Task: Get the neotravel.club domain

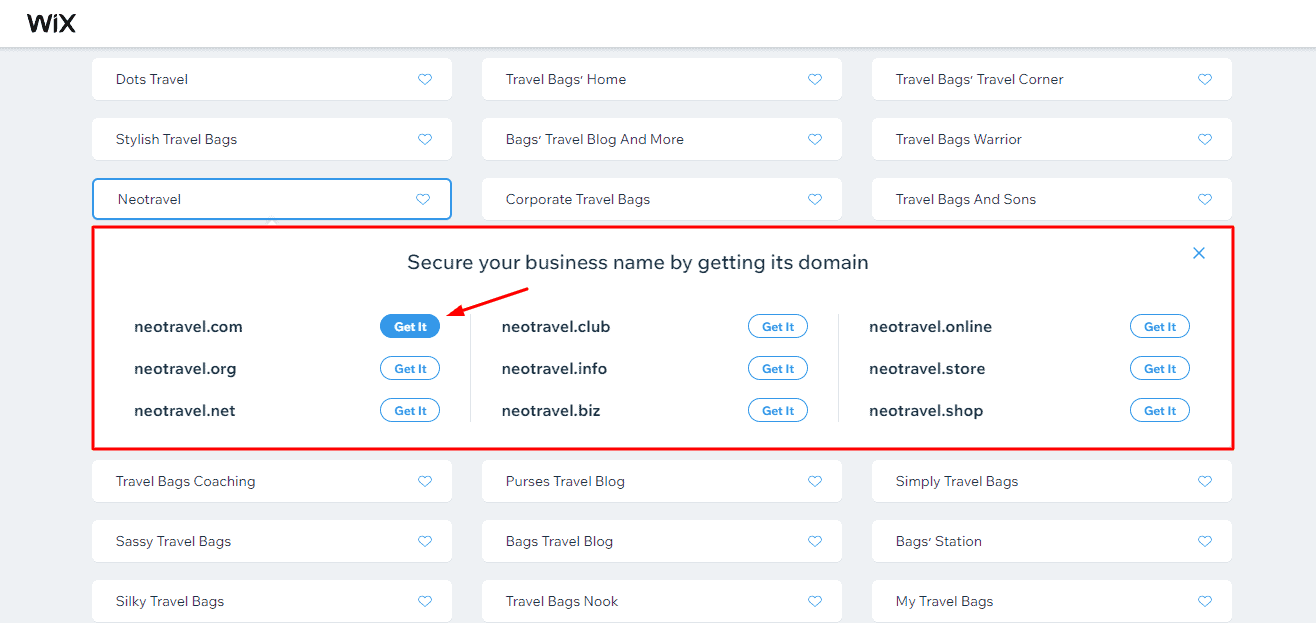Action: [x=778, y=327]
